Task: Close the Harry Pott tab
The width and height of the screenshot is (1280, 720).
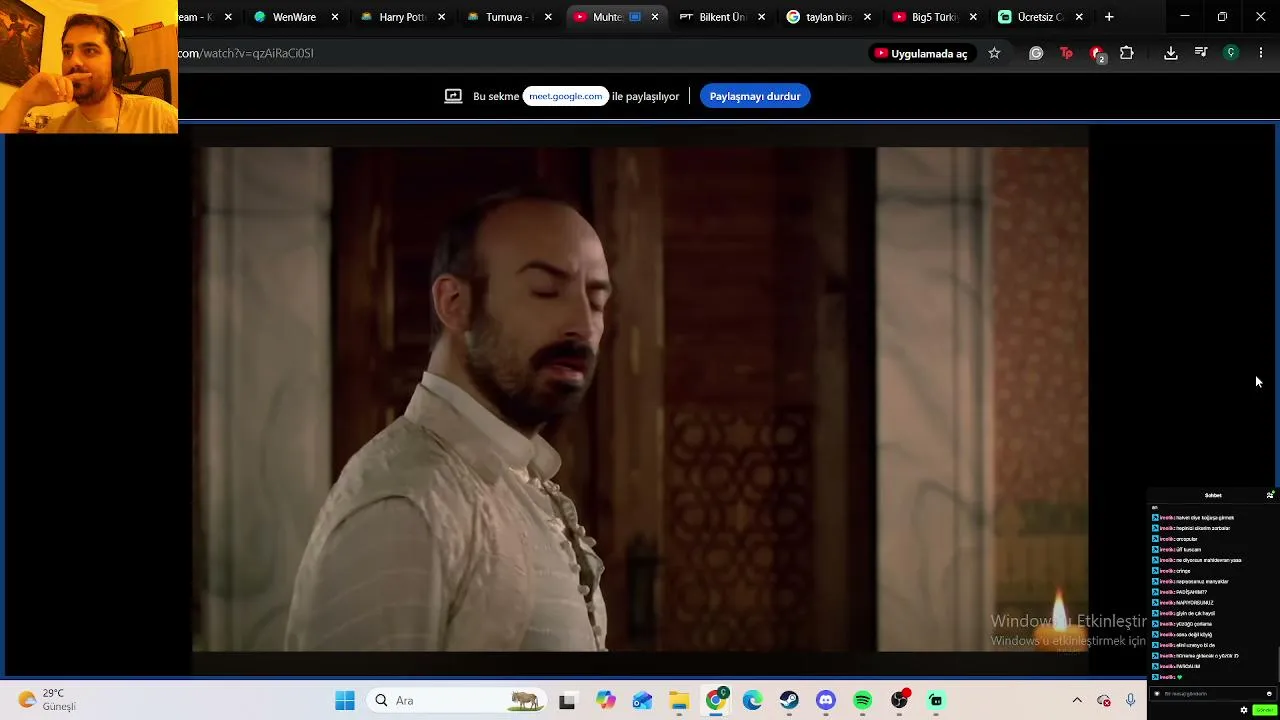Action: [x=442, y=17]
